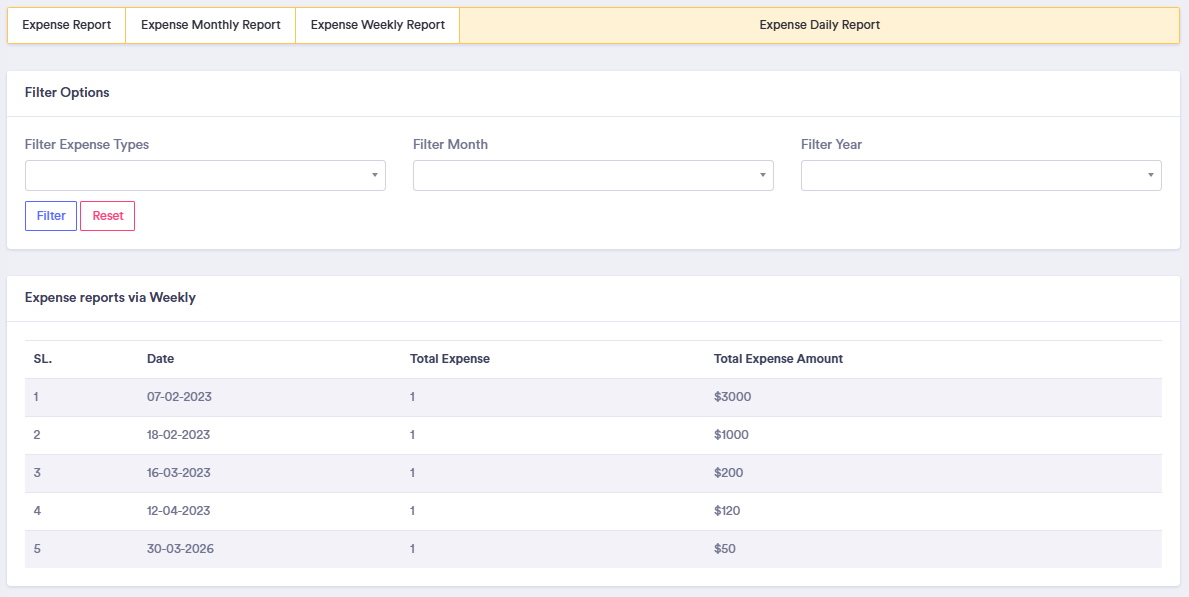The width and height of the screenshot is (1189, 597).
Task: Select the $50 expense amount cell
Action: [x=725, y=549]
